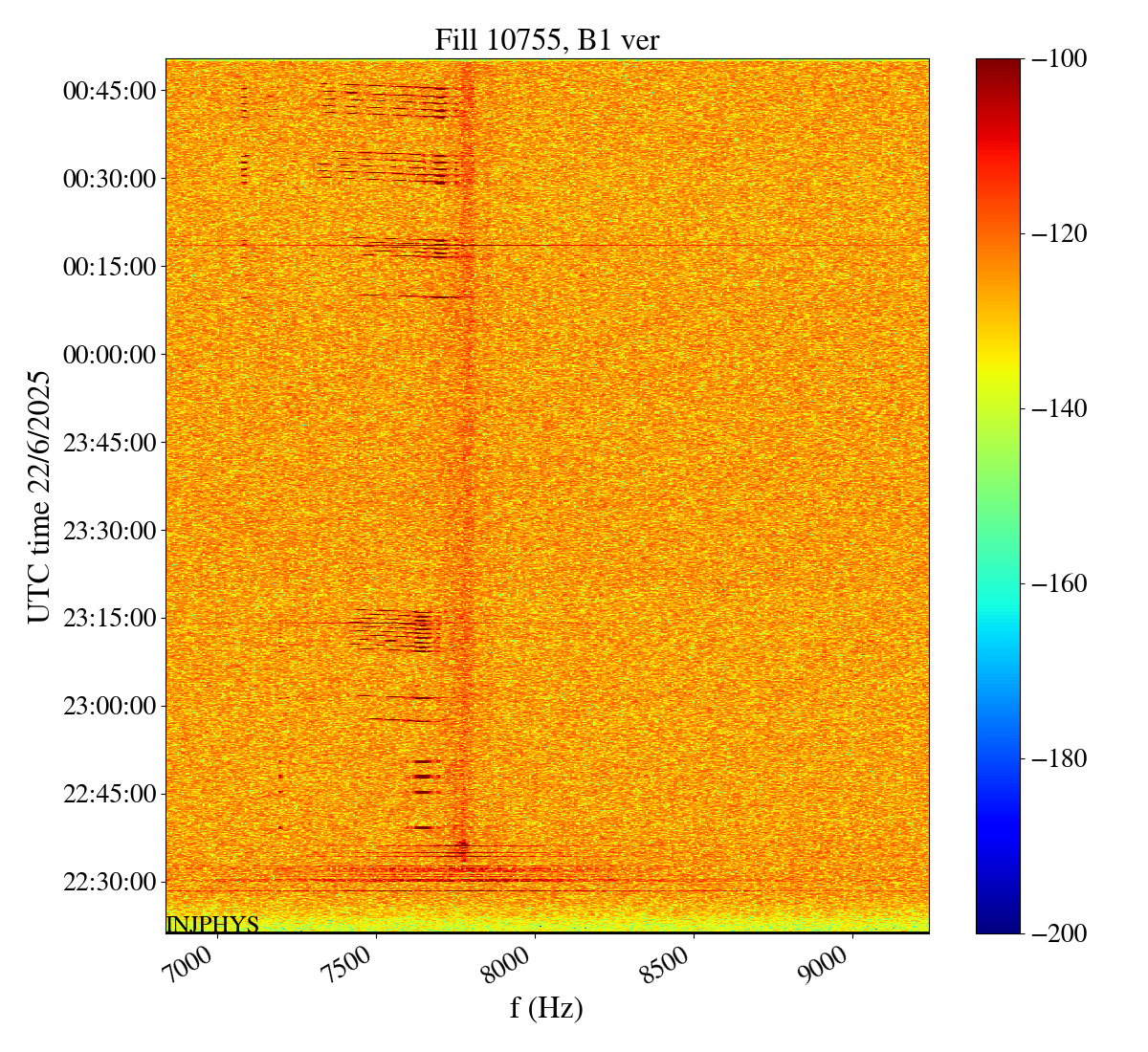Image resolution: width=1148 pixels, height=1052 pixels.
Task: Select the INJPHYS annotation text
Action: point(212,924)
